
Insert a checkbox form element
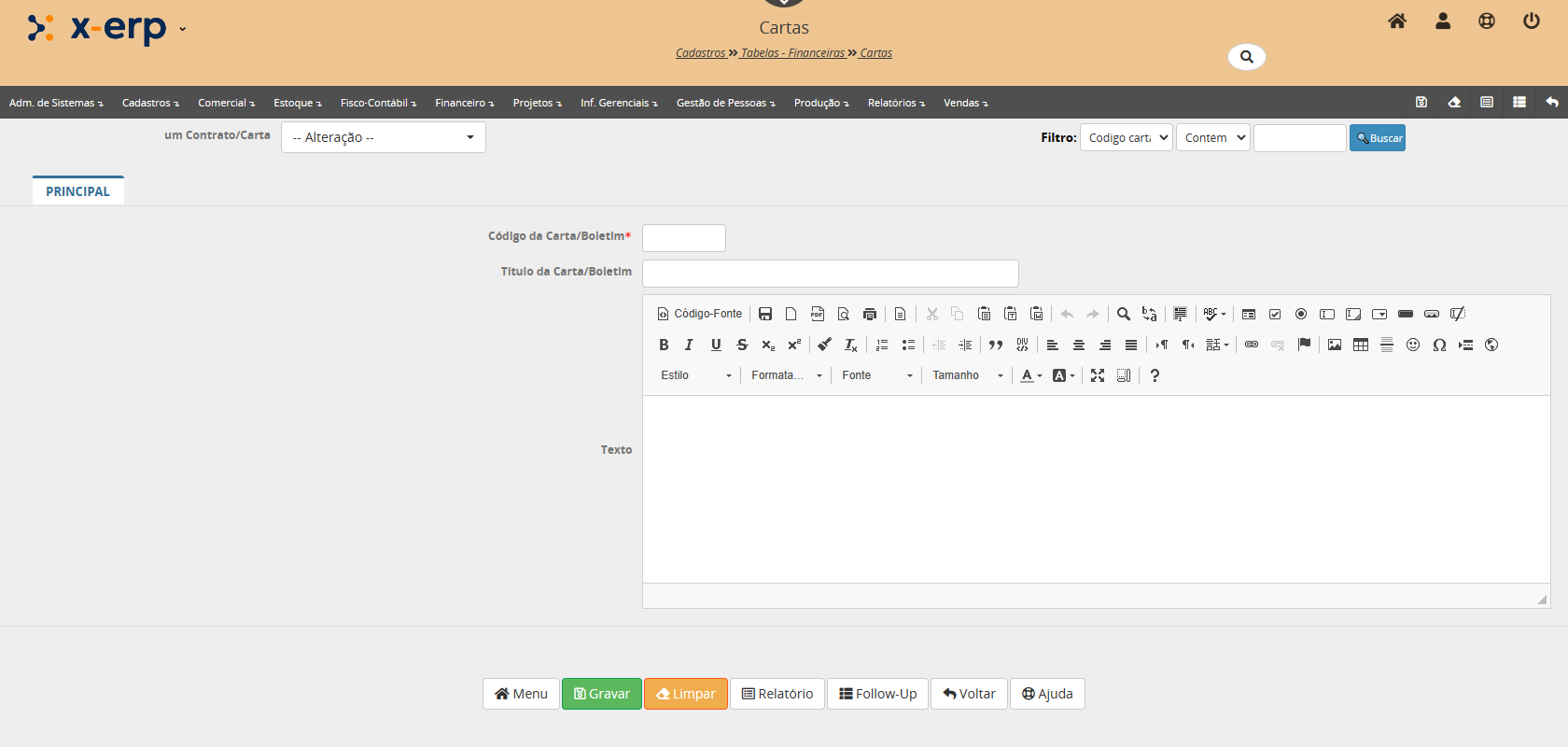coord(1275,314)
